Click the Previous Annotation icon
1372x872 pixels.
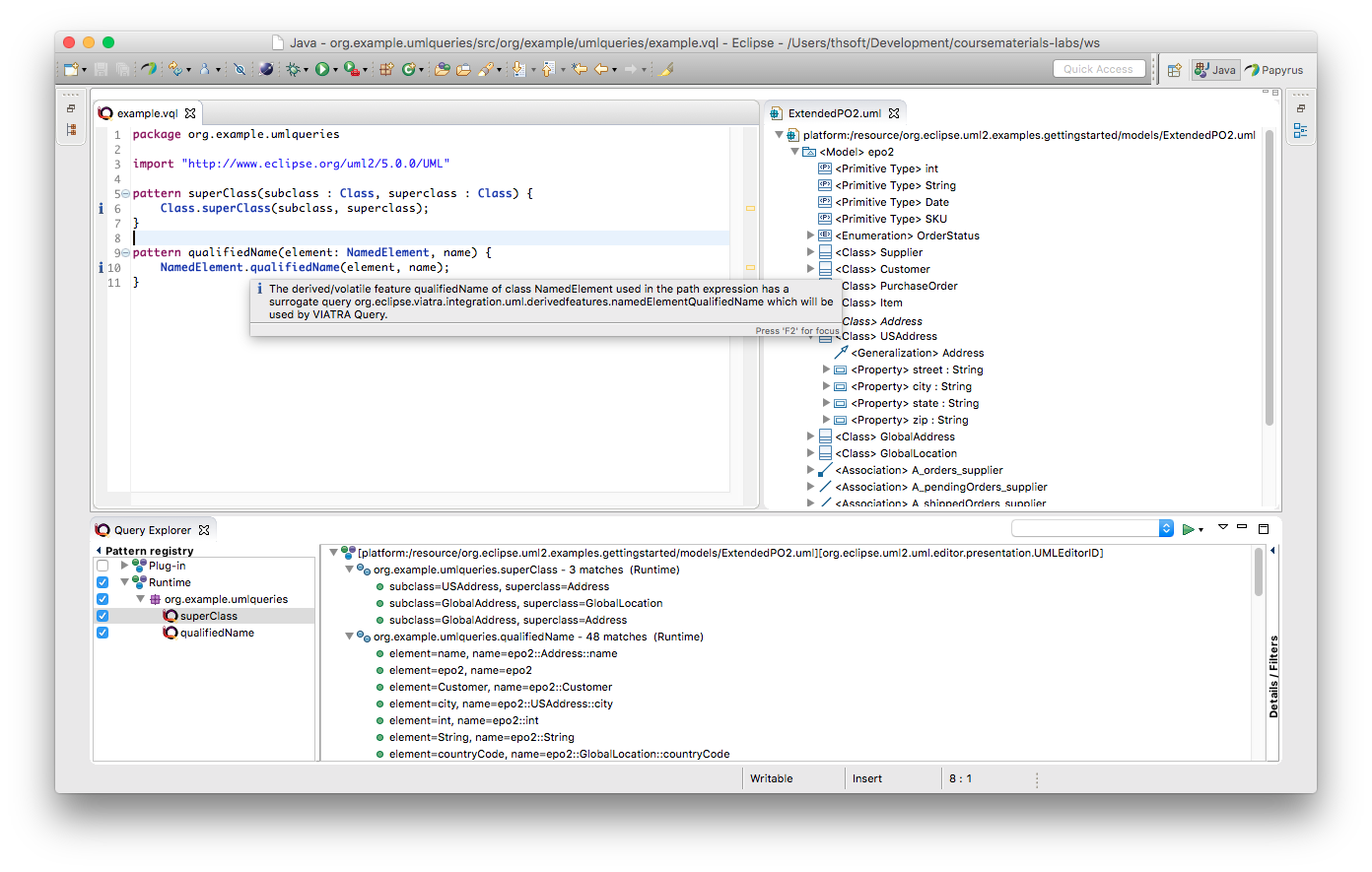click(x=548, y=69)
